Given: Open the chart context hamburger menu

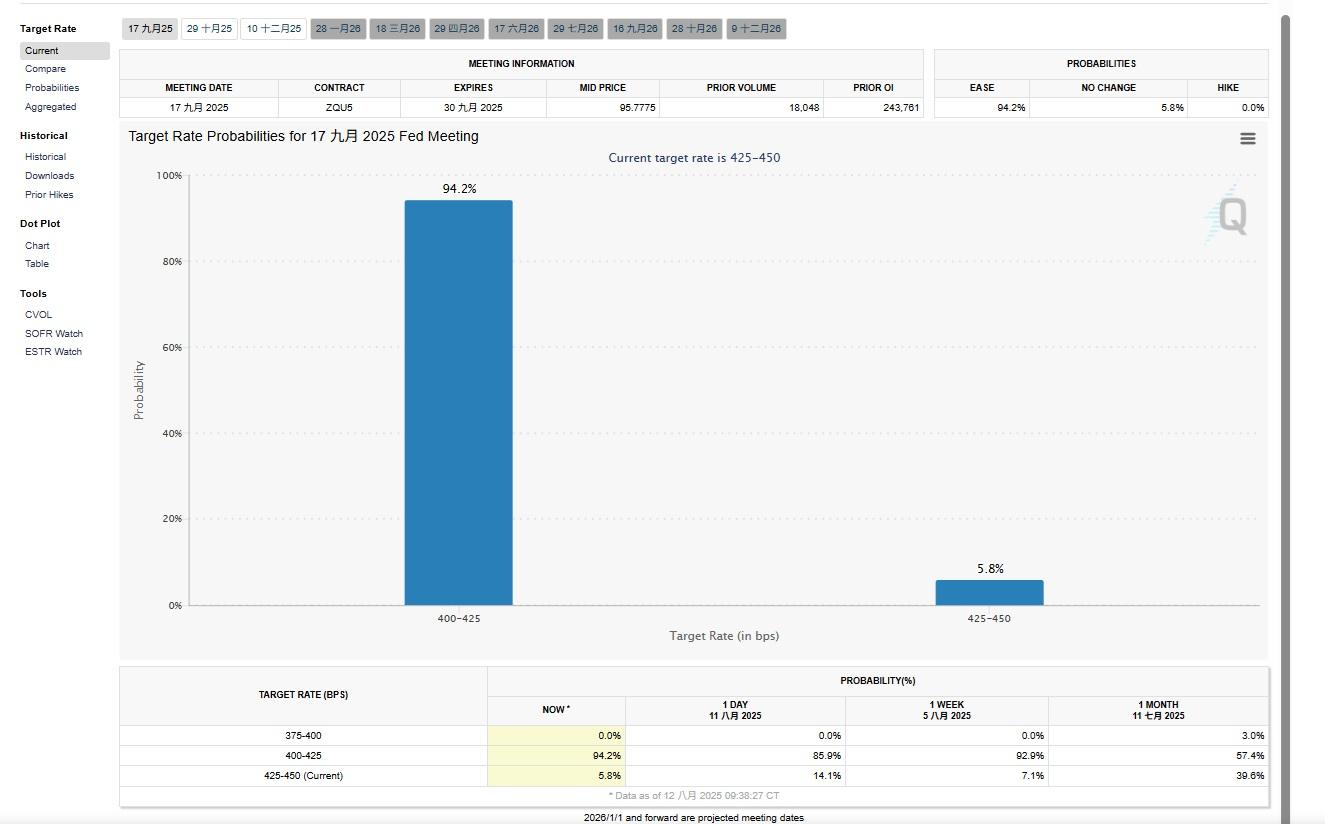Looking at the screenshot, I should [1247, 139].
